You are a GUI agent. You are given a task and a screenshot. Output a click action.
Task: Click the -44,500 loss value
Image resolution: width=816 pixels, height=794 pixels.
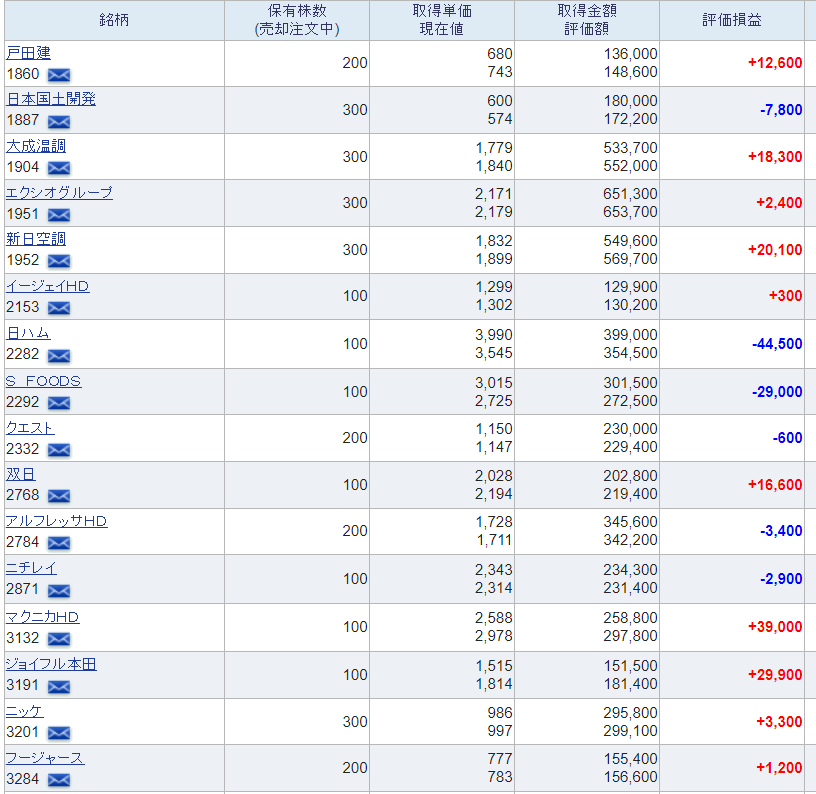(x=777, y=343)
